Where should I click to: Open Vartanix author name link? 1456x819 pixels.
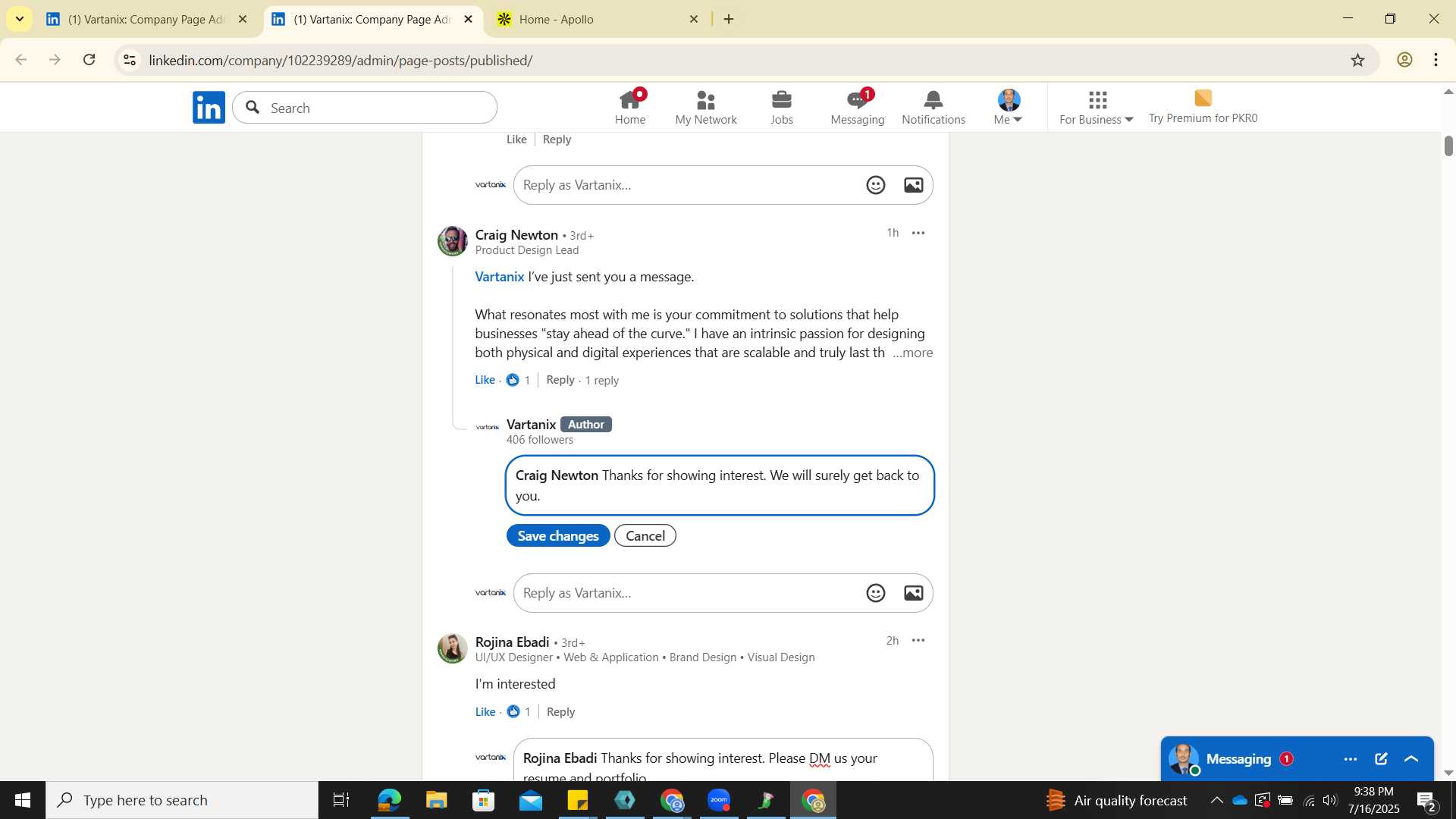pos(532,425)
